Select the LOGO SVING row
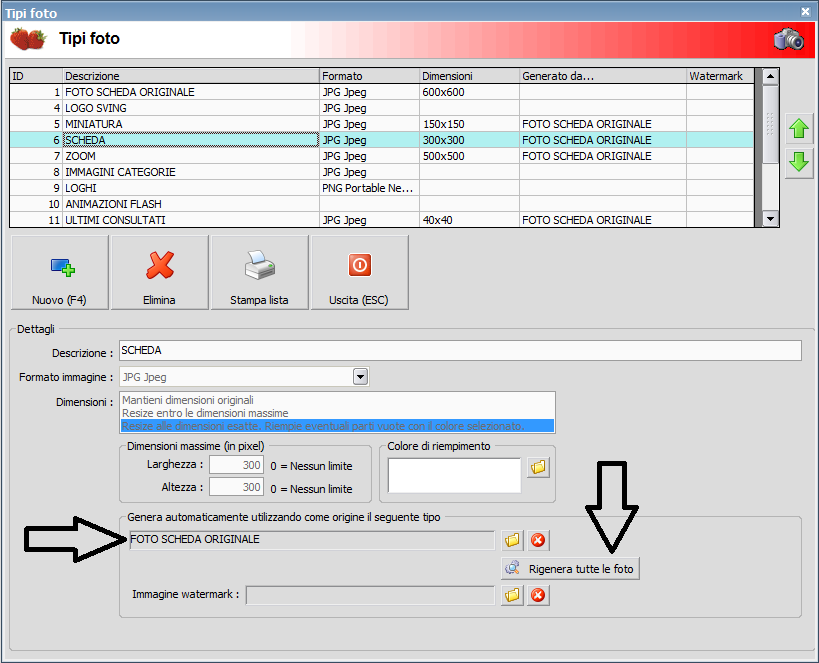Image resolution: width=819 pixels, height=663 pixels. [382, 108]
